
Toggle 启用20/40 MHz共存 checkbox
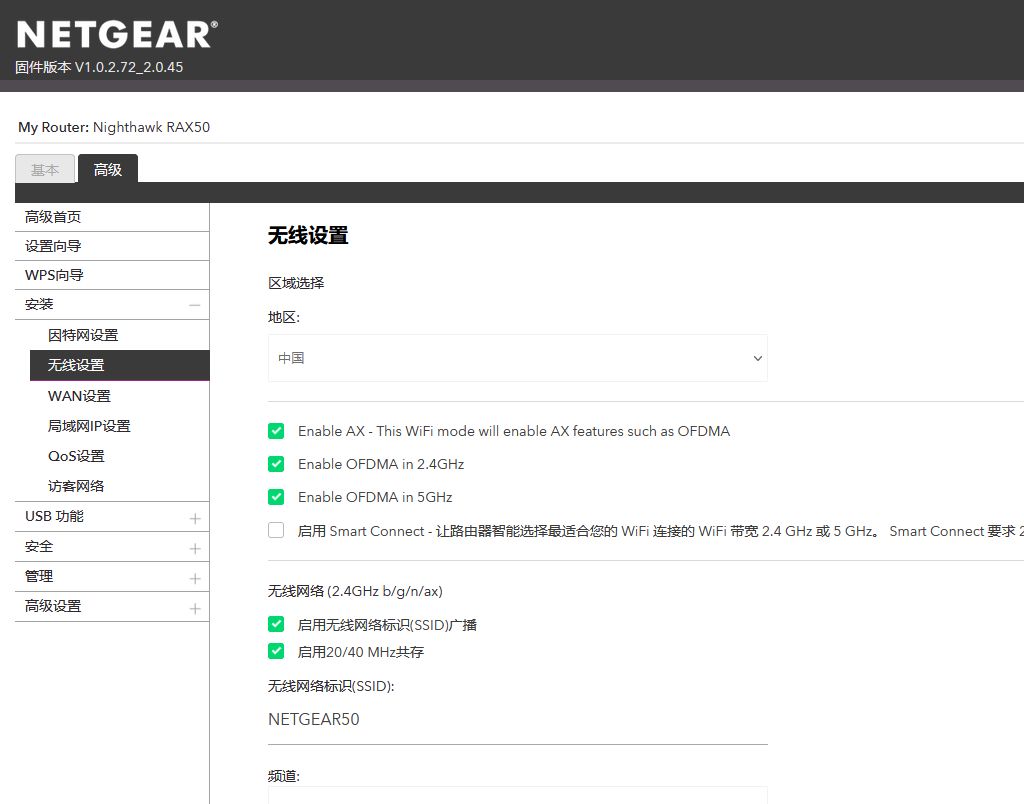pyautogui.click(x=276, y=651)
